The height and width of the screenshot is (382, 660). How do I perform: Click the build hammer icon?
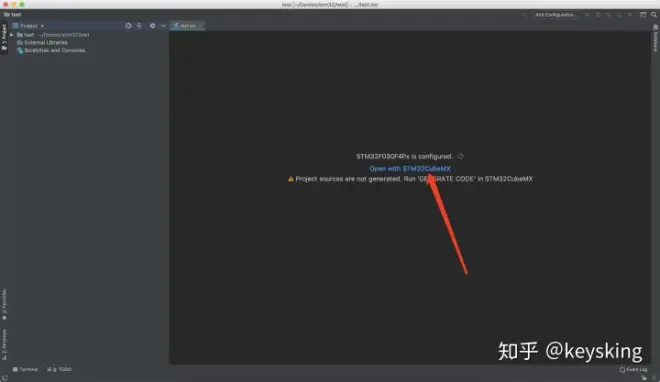pos(524,15)
